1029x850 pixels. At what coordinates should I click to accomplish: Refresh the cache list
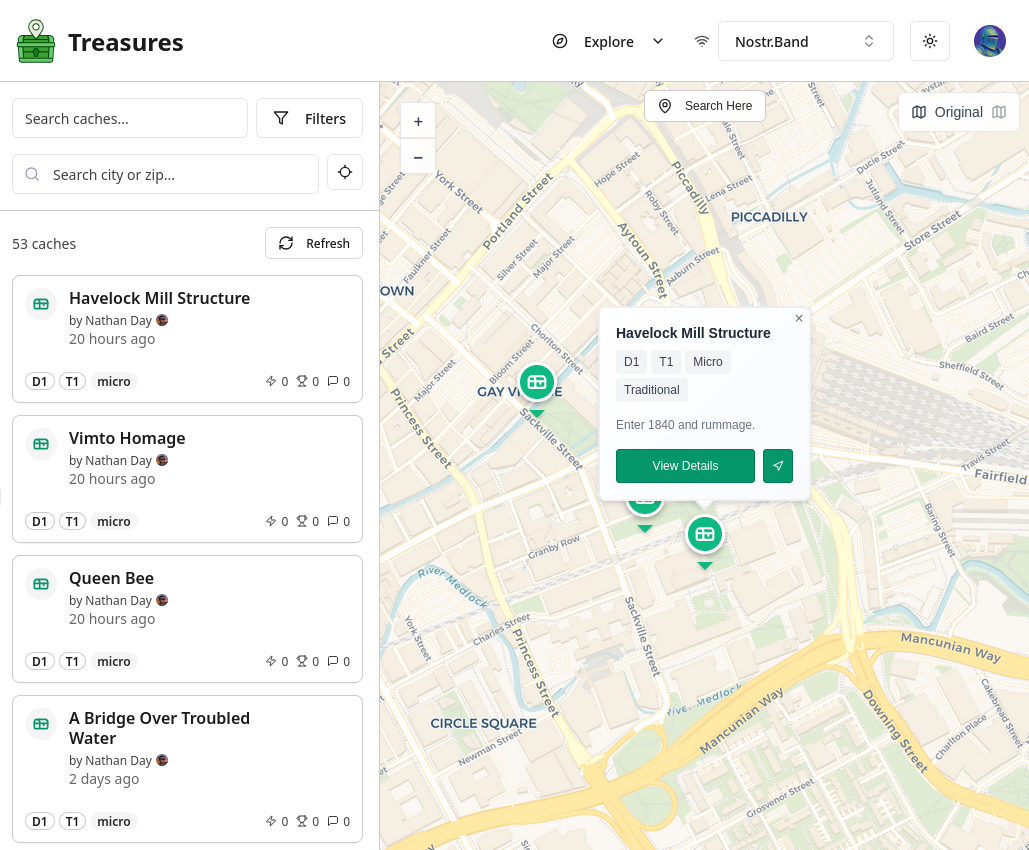click(x=314, y=243)
